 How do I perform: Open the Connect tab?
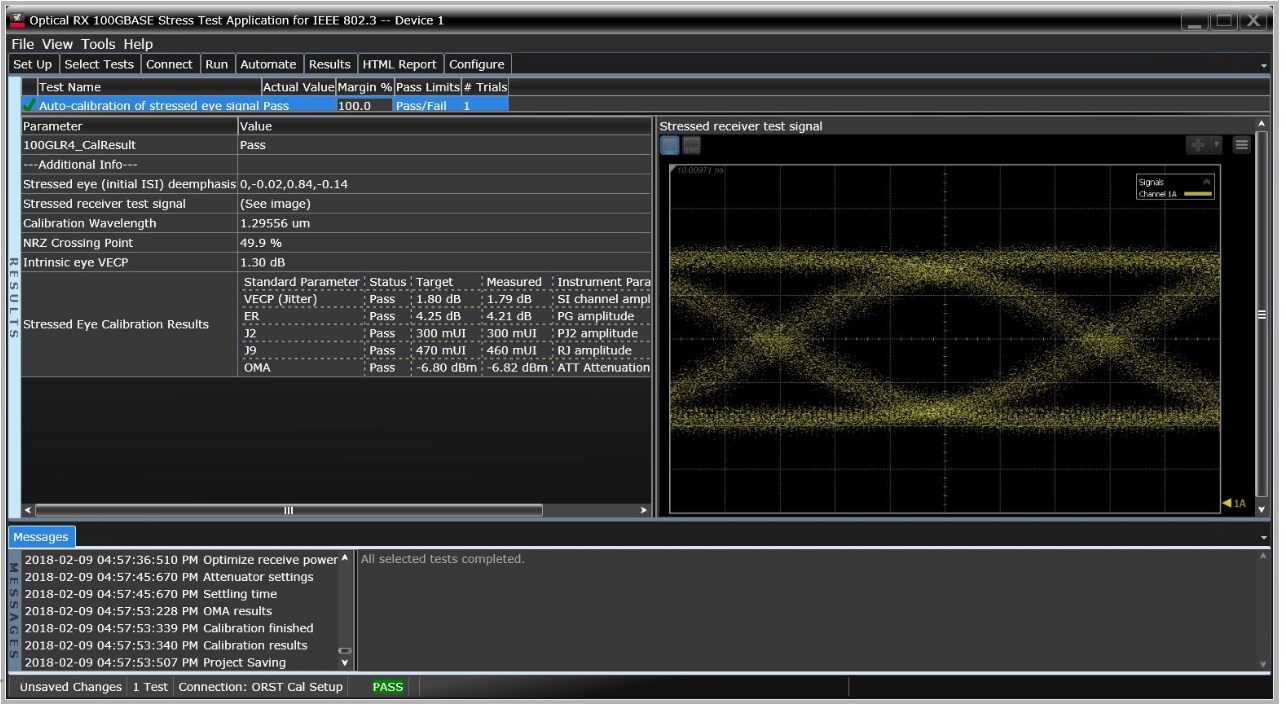tap(168, 63)
